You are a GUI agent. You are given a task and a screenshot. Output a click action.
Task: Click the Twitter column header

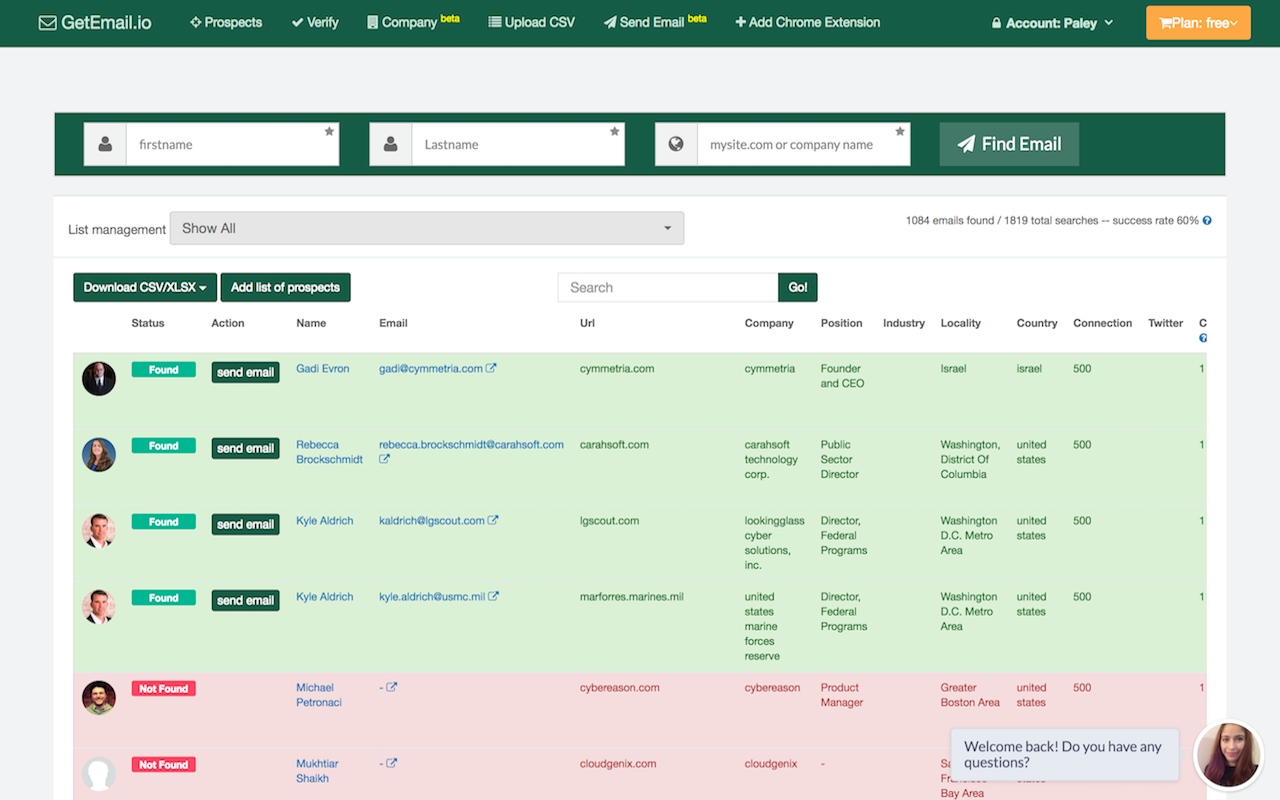tap(1166, 323)
